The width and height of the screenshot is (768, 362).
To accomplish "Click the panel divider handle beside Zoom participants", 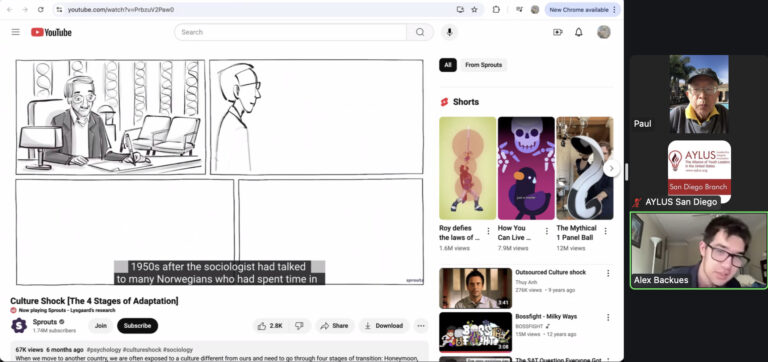I will [626, 171].
